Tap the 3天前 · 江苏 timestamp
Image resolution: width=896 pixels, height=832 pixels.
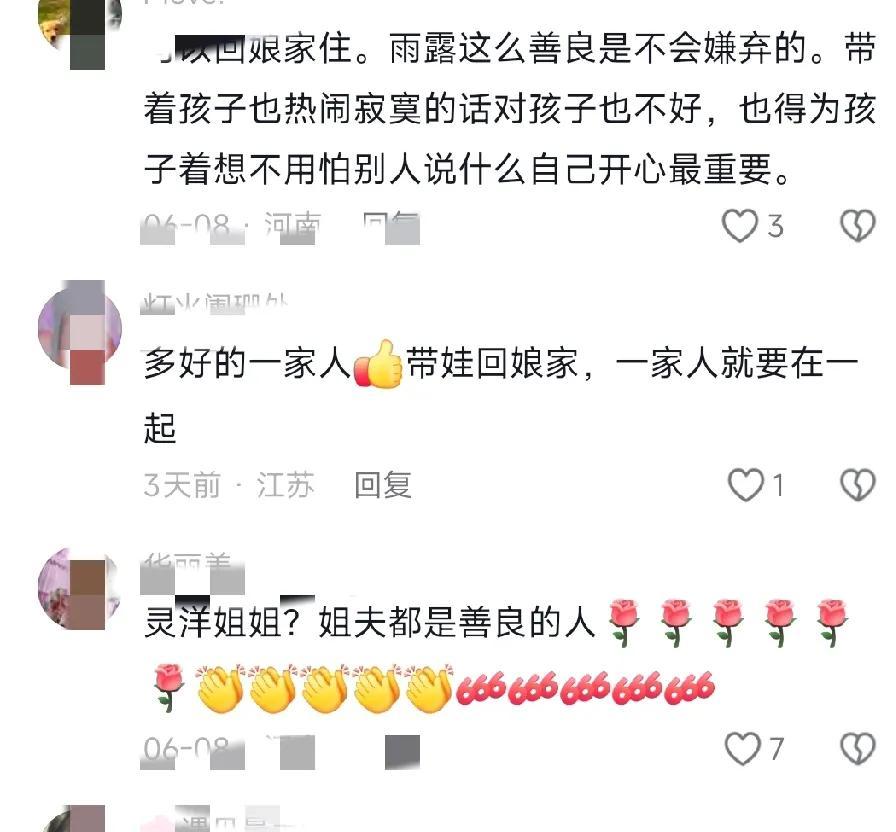[229, 485]
